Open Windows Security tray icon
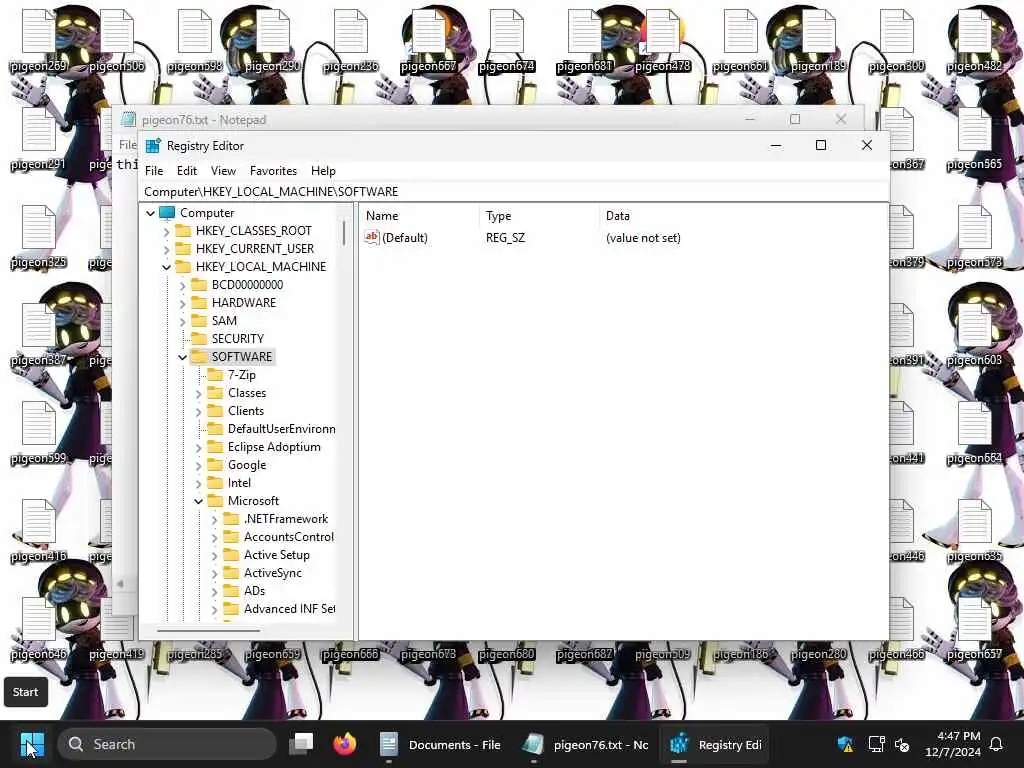 tap(845, 744)
